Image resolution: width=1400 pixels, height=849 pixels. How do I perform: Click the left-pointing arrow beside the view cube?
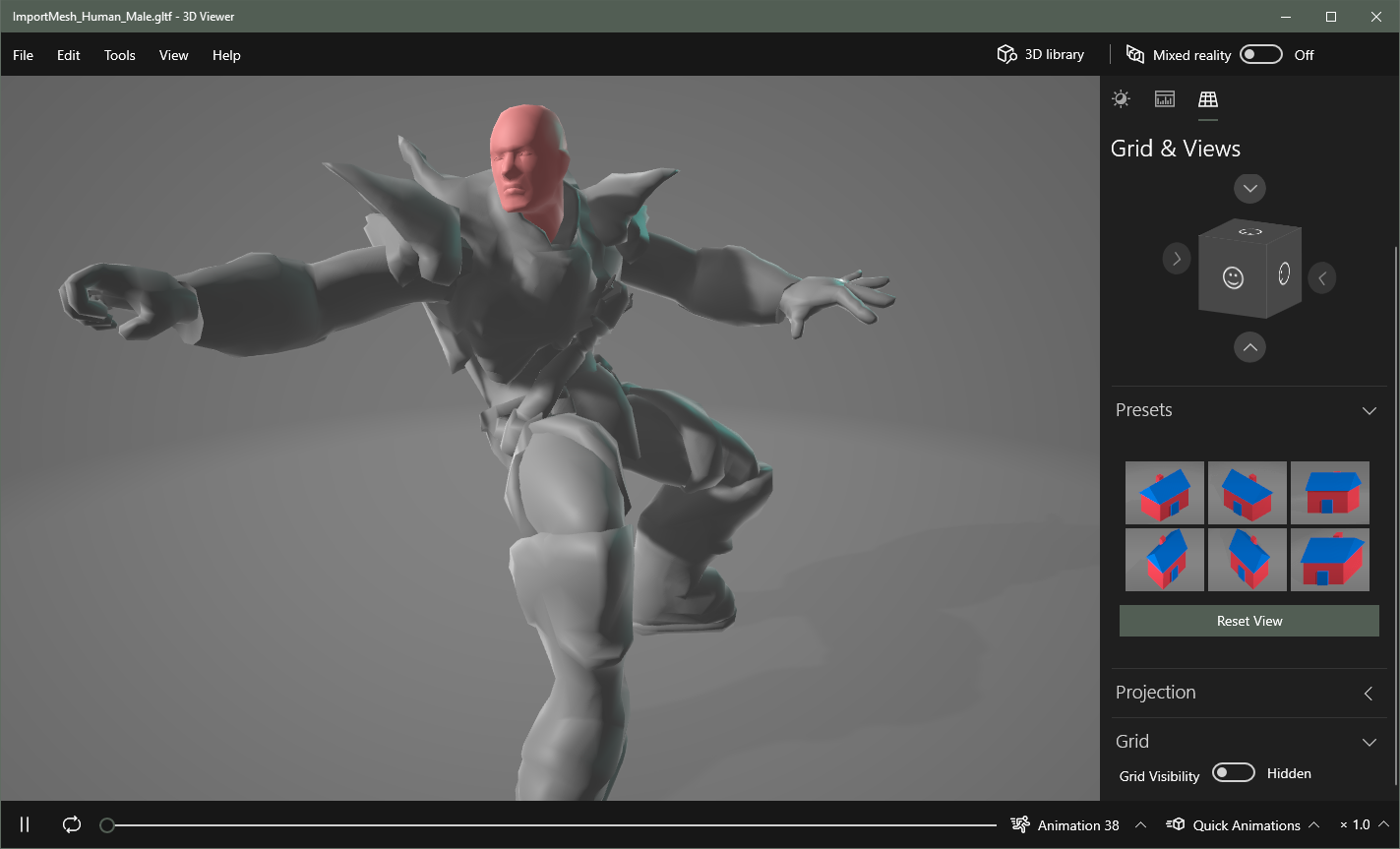(x=1322, y=278)
